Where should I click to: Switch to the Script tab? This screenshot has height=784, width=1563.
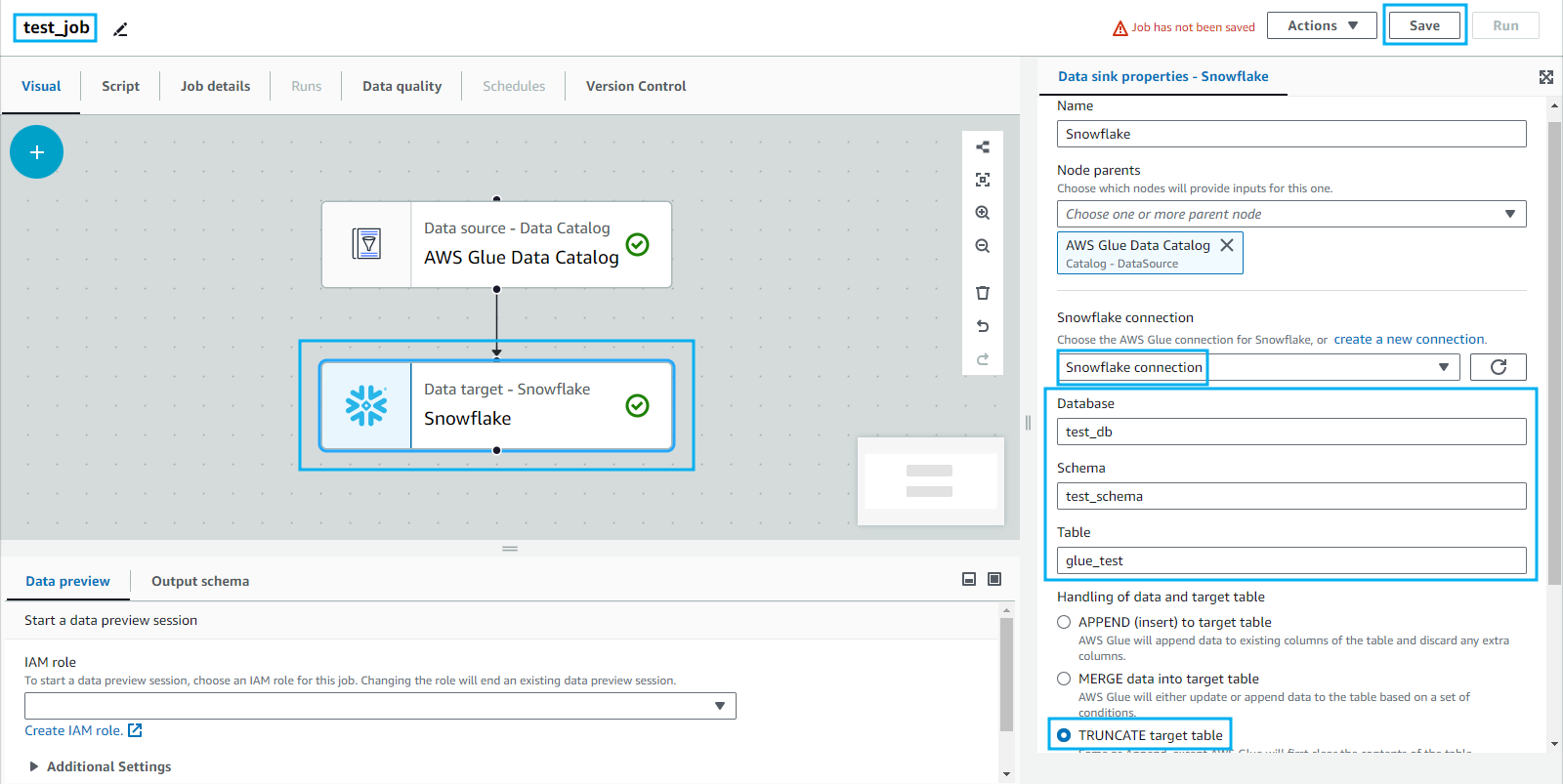(120, 86)
